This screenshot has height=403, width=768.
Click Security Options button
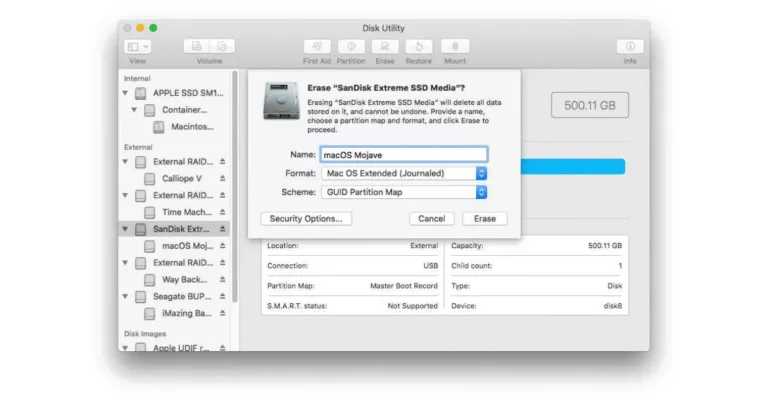coord(305,218)
